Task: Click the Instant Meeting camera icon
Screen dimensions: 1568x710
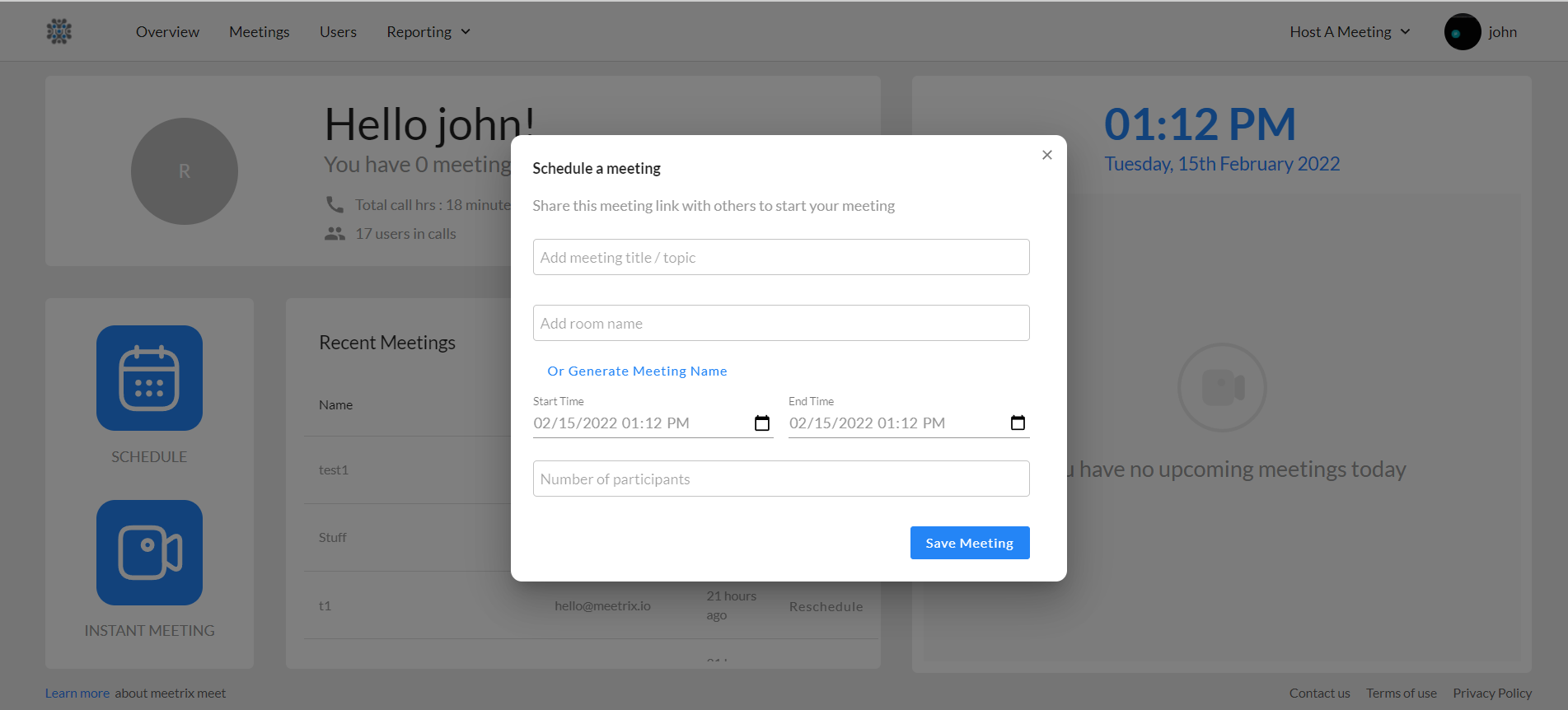Action: point(149,553)
